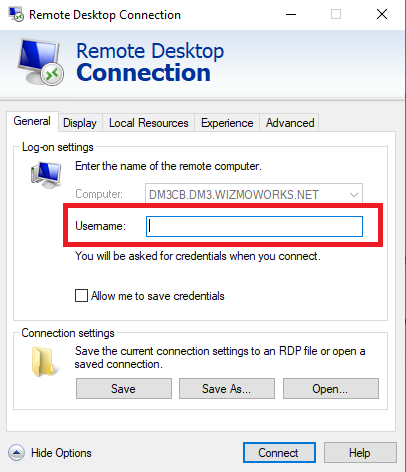
Task: Open a saved connection with Open...
Action: coord(331,389)
